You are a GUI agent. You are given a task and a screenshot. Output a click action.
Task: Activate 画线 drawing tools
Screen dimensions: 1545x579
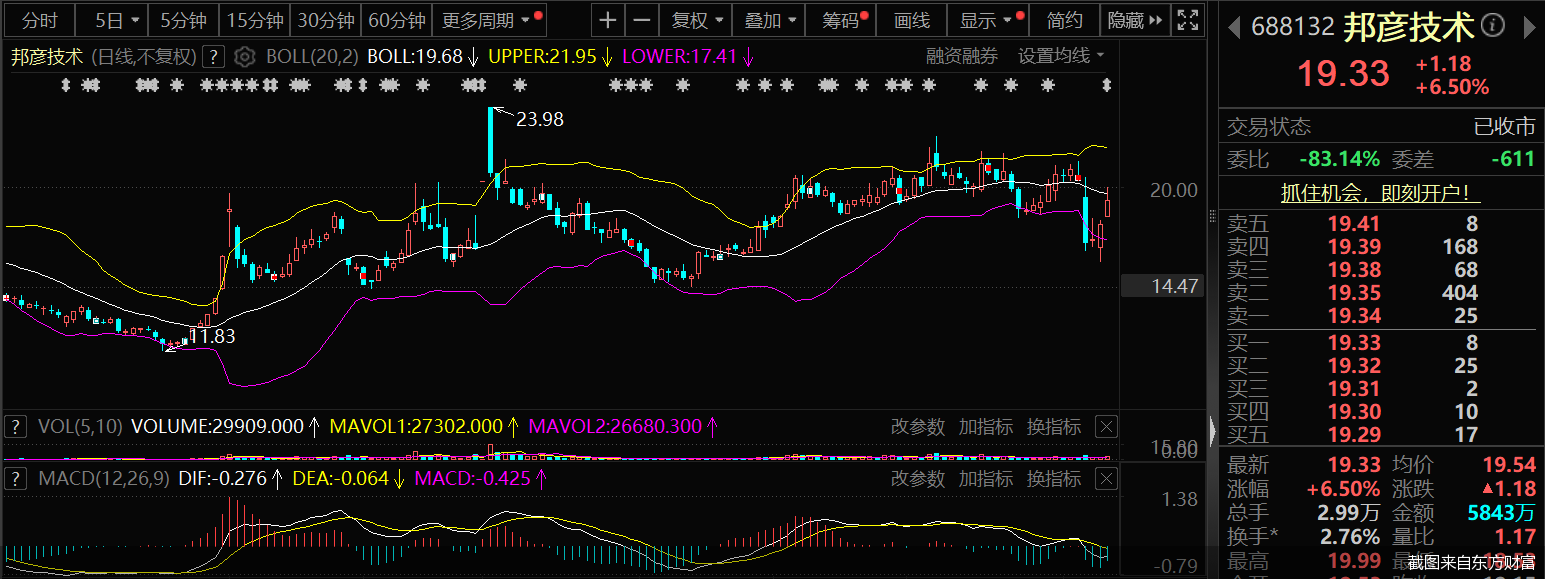coord(912,20)
